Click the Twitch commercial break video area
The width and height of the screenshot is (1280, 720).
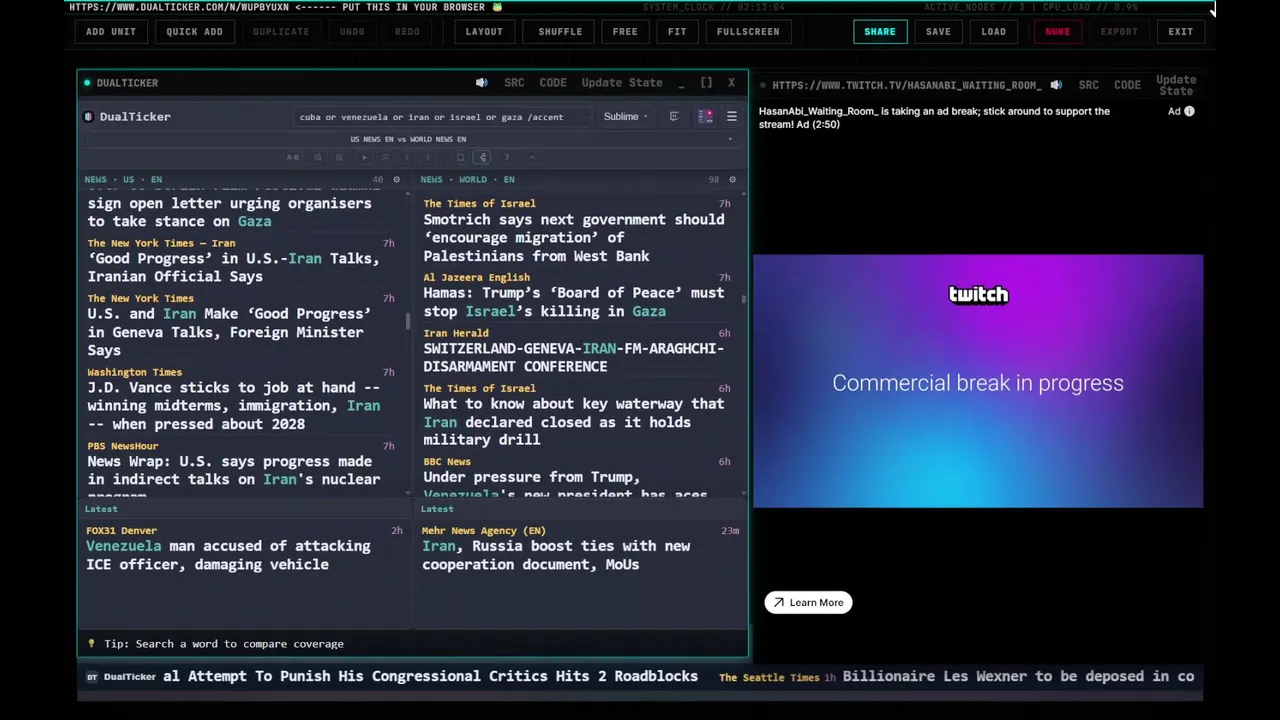tap(978, 382)
